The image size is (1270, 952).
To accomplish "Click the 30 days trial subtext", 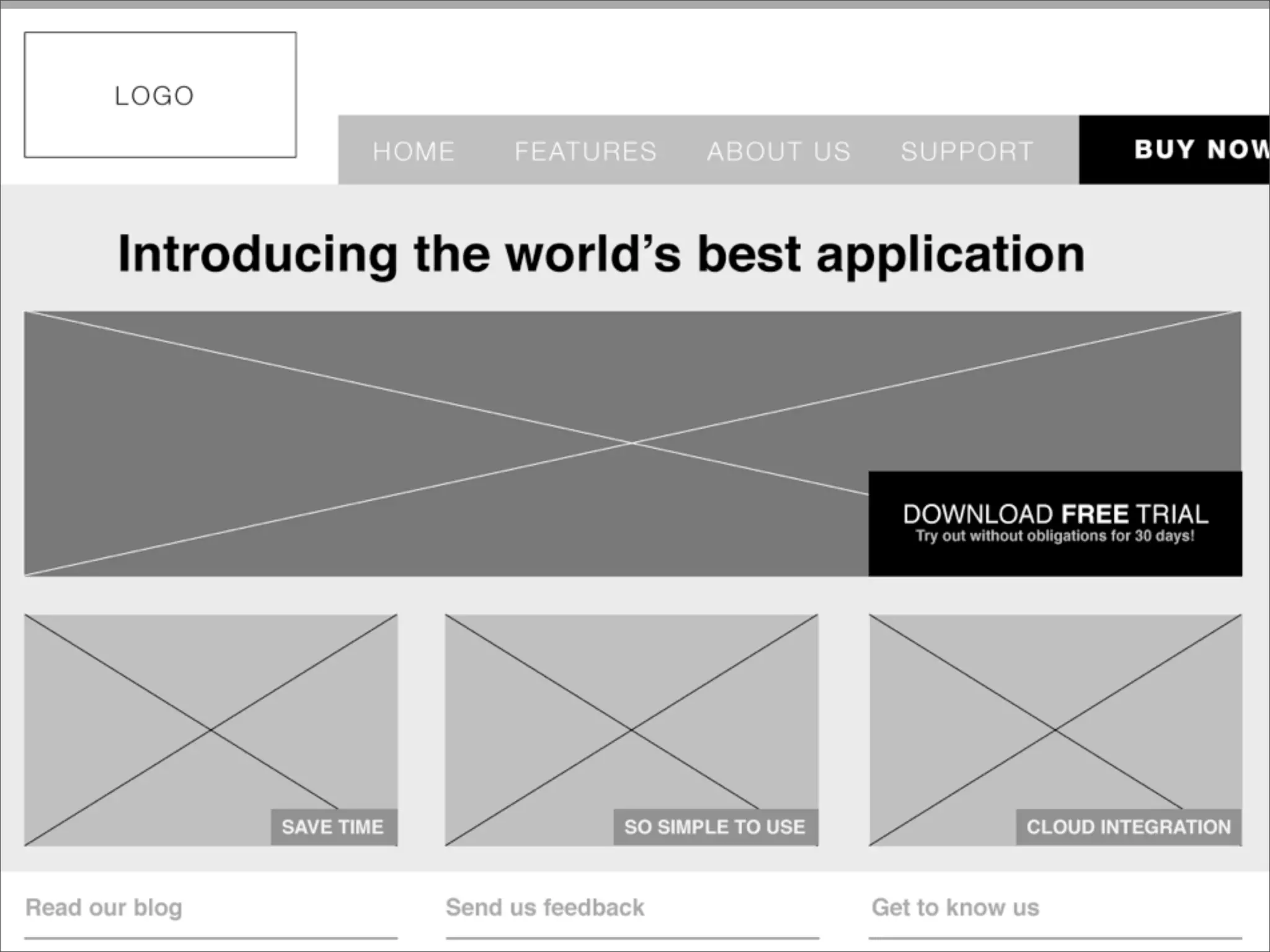I will click(1055, 536).
